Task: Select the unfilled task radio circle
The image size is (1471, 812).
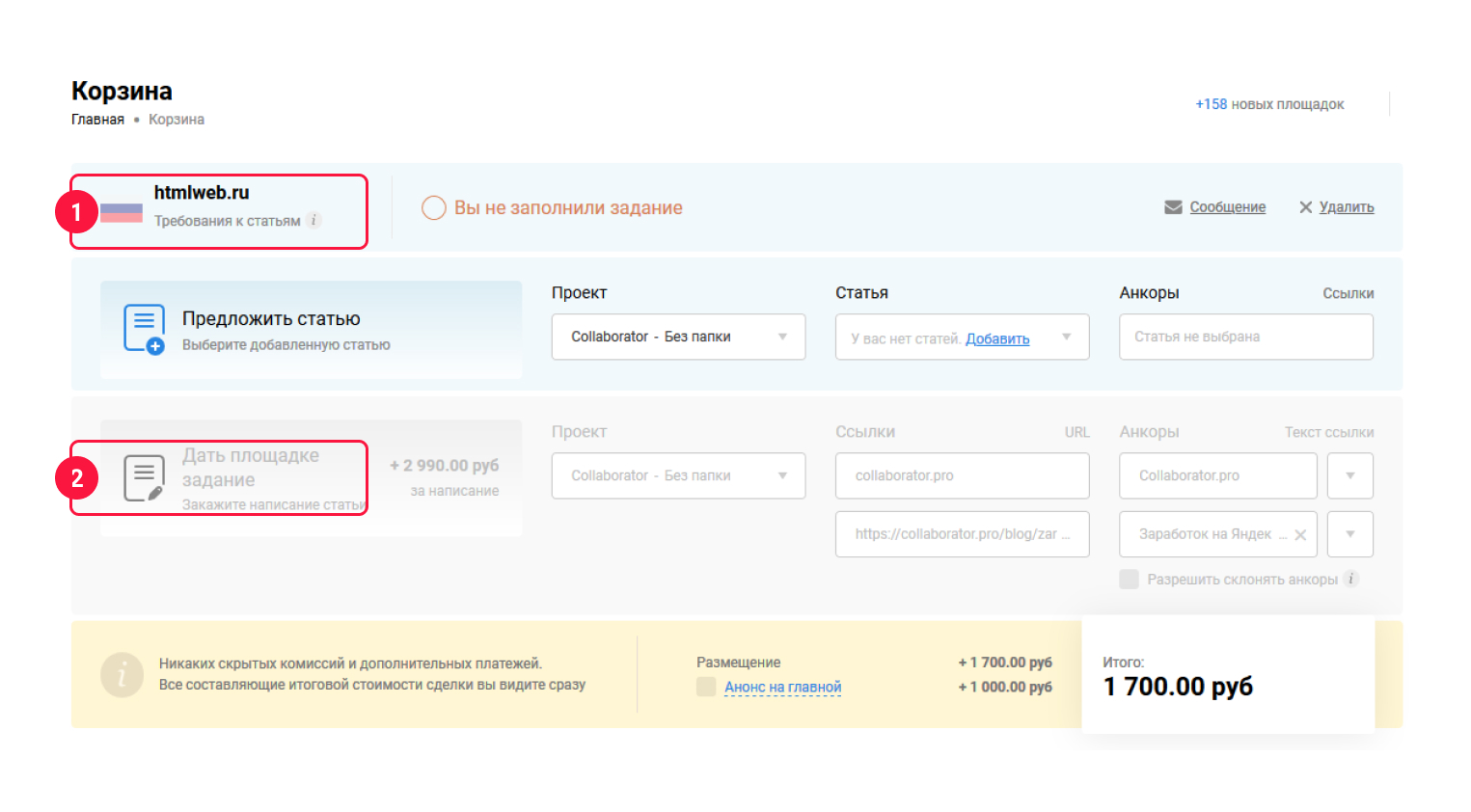Action: click(x=434, y=208)
